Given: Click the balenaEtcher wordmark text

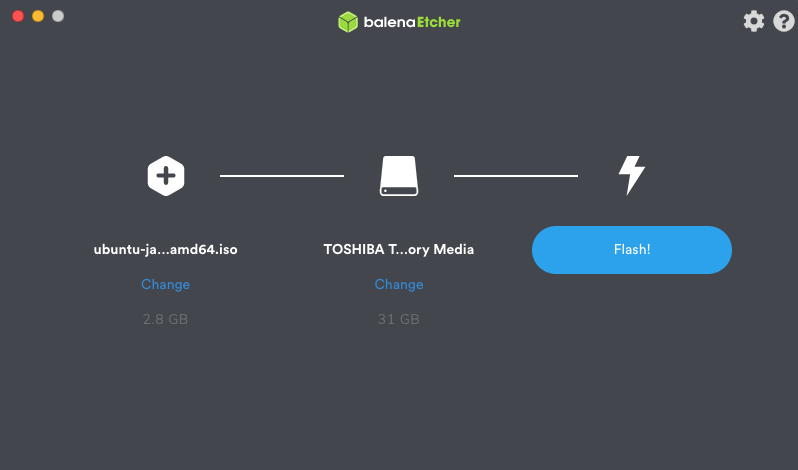Looking at the screenshot, I should click(x=412, y=22).
